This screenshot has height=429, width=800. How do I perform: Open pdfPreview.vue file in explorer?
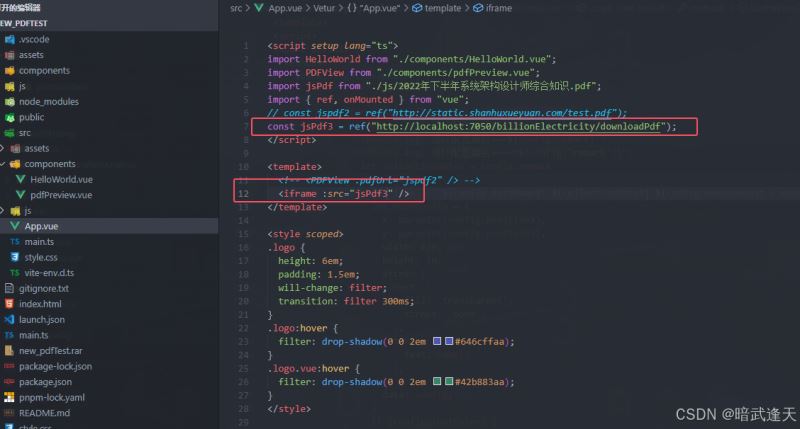[x=61, y=195]
